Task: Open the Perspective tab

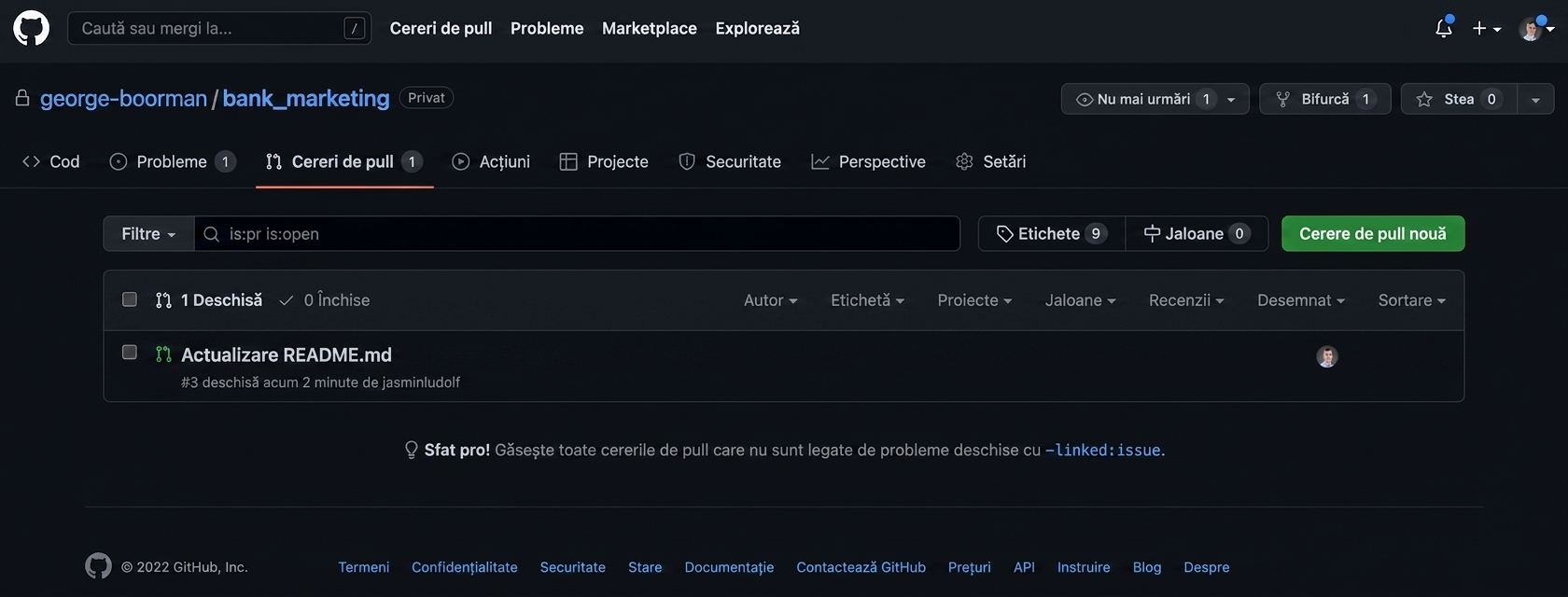Action: [868, 161]
